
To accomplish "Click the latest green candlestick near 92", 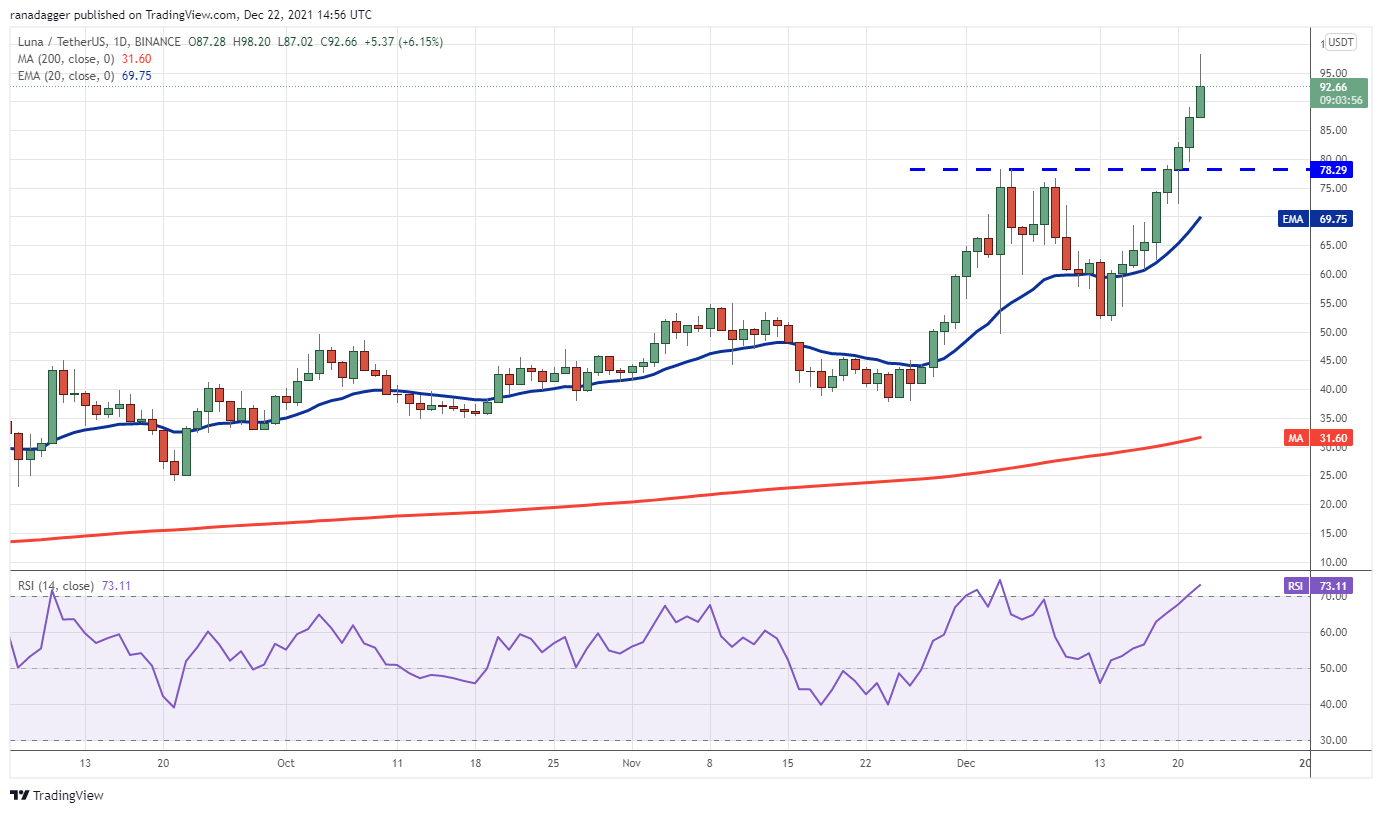I will coord(1200,101).
